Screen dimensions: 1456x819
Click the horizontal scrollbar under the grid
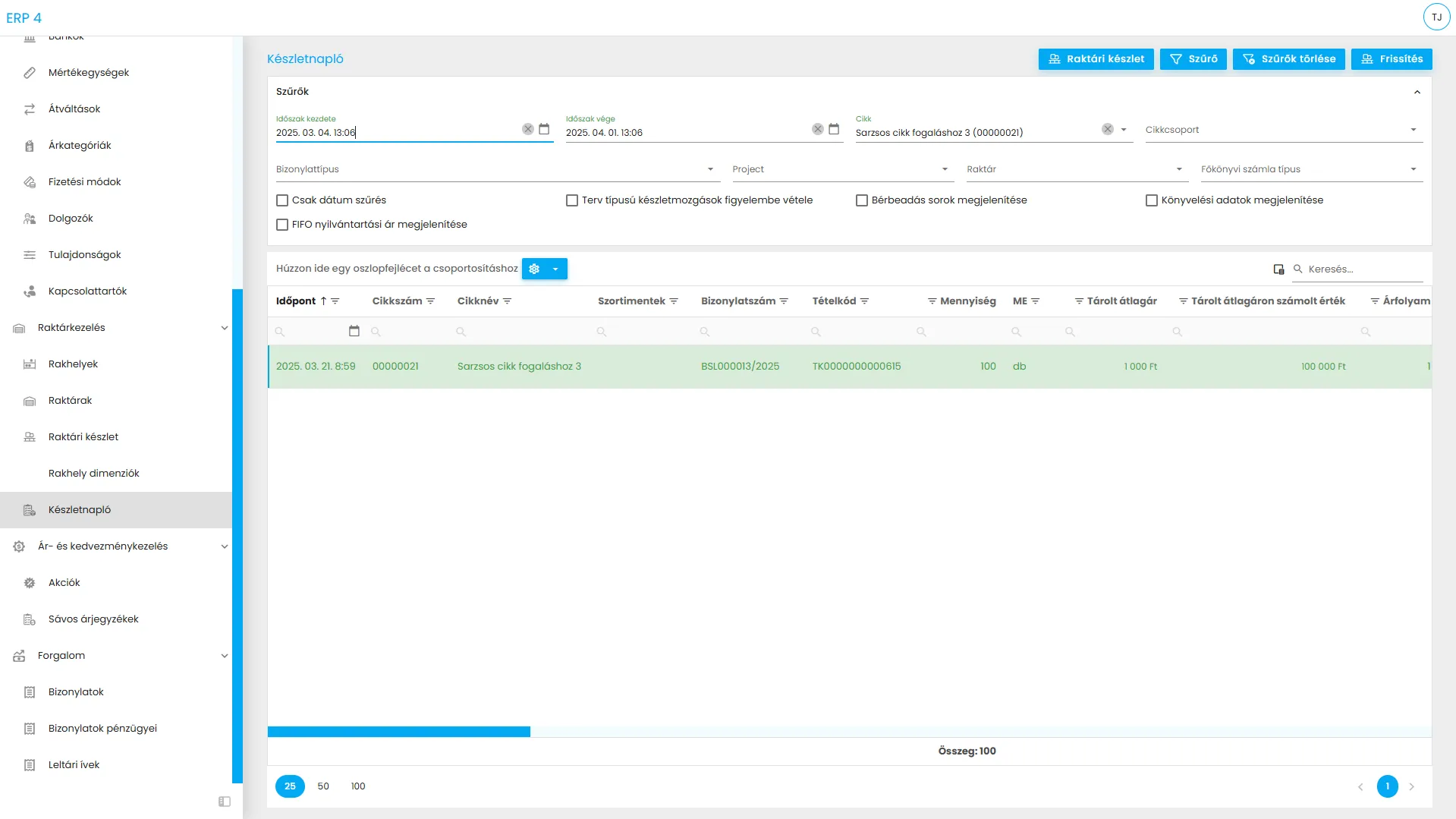(x=399, y=732)
